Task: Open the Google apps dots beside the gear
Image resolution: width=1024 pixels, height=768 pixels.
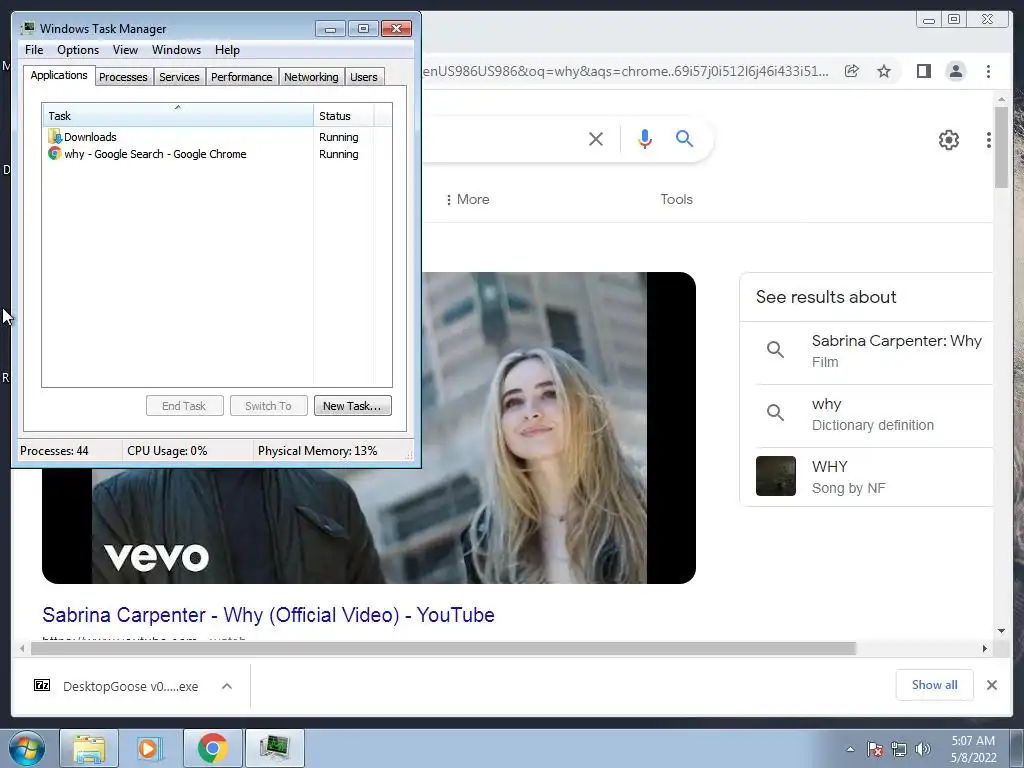Action: [x=989, y=140]
